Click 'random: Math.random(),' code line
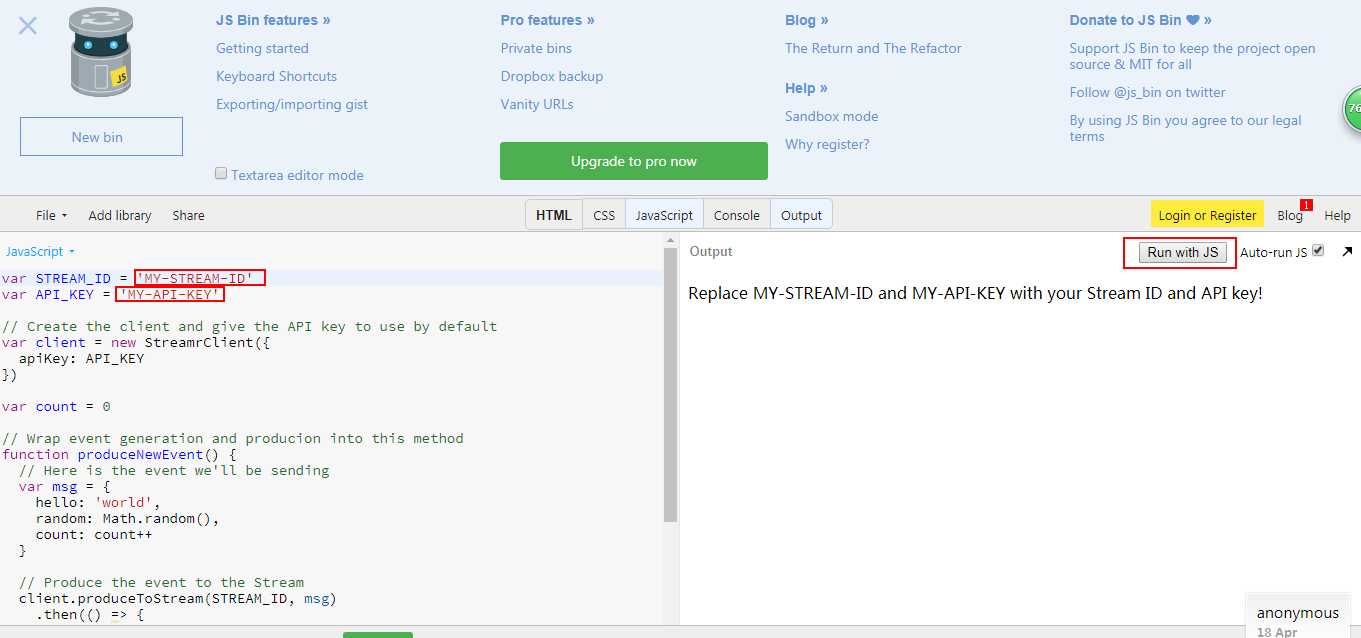1361x638 pixels. (127, 518)
